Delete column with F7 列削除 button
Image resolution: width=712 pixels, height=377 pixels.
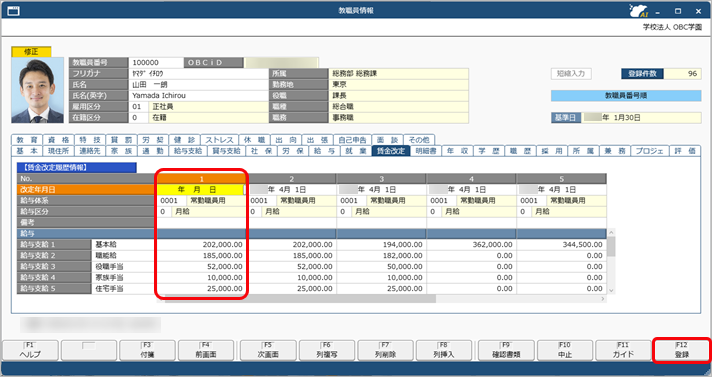pos(385,350)
